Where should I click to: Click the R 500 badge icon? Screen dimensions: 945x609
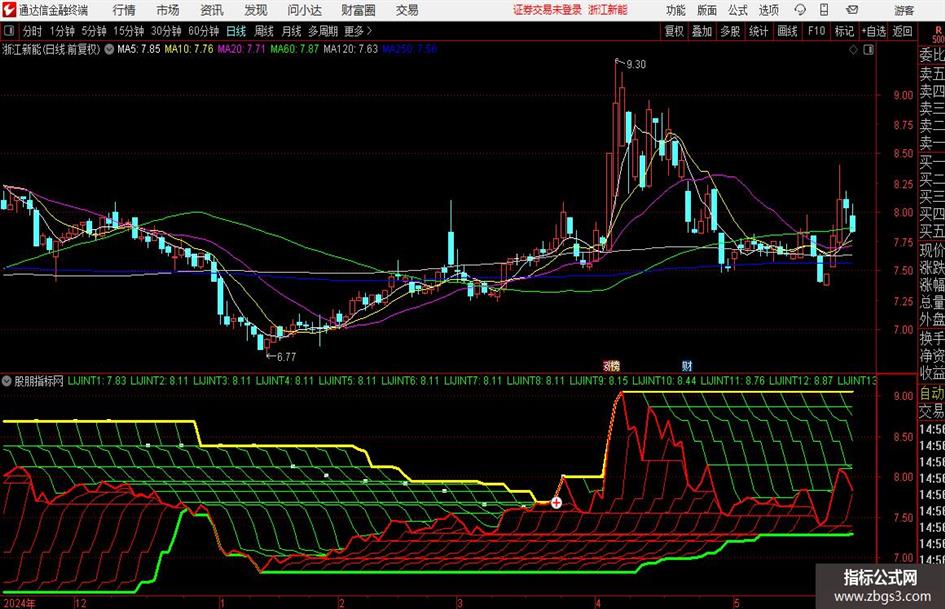pyautogui.click(x=938, y=34)
